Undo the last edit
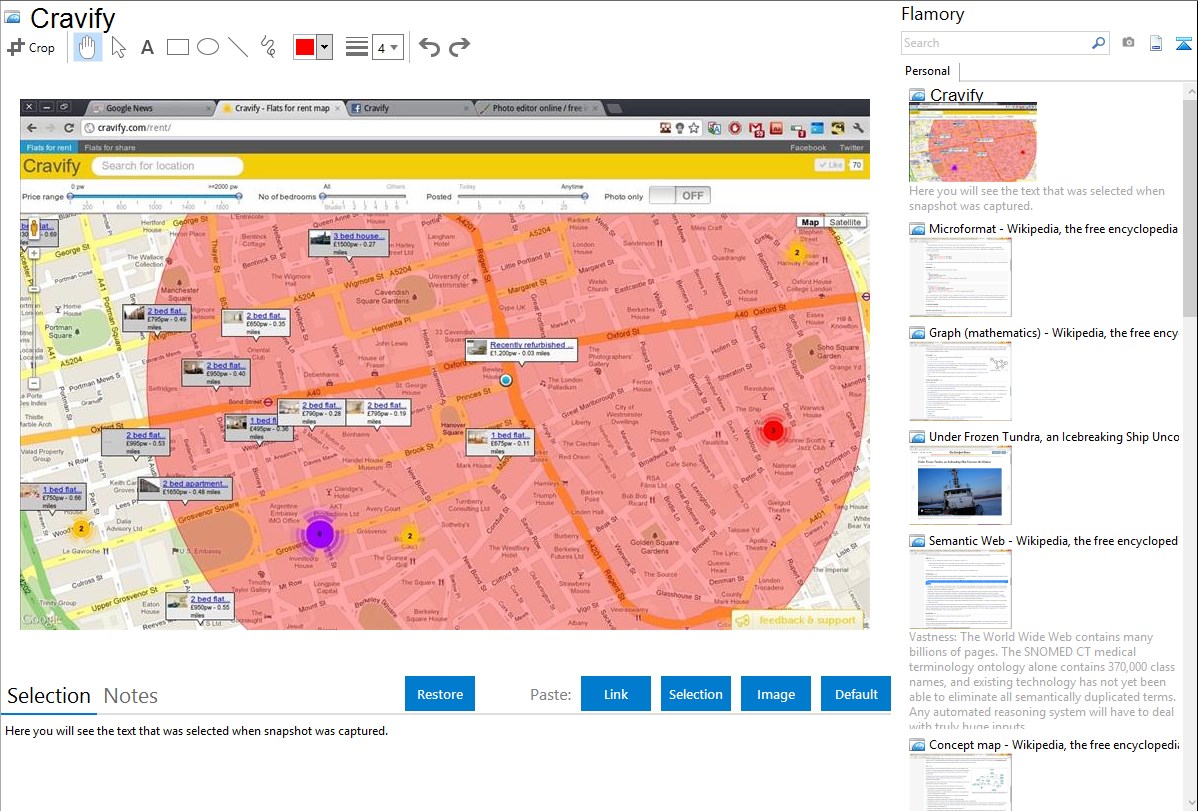The image size is (1198, 811). point(429,47)
